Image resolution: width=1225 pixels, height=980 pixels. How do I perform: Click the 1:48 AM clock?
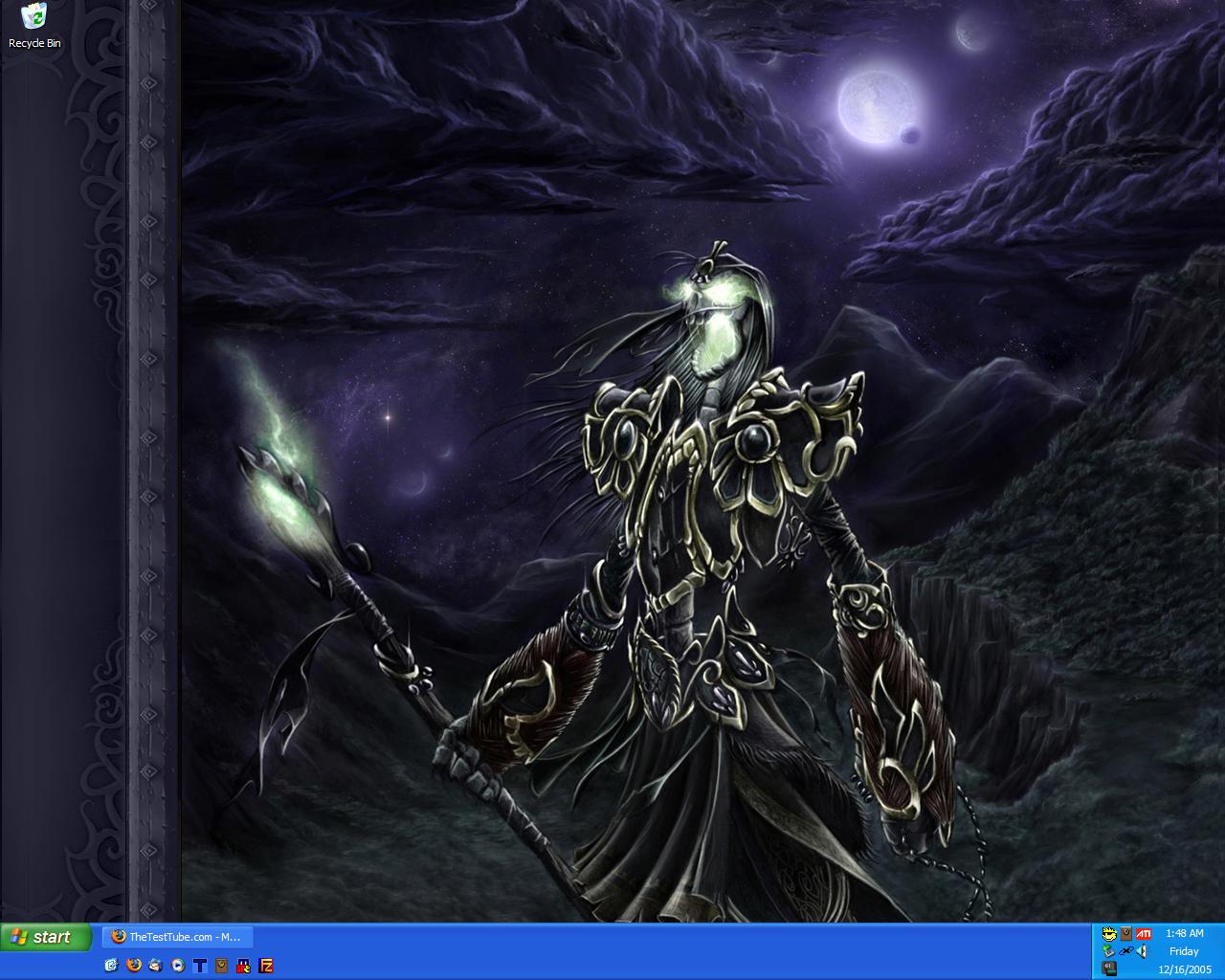tap(1185, 933)
